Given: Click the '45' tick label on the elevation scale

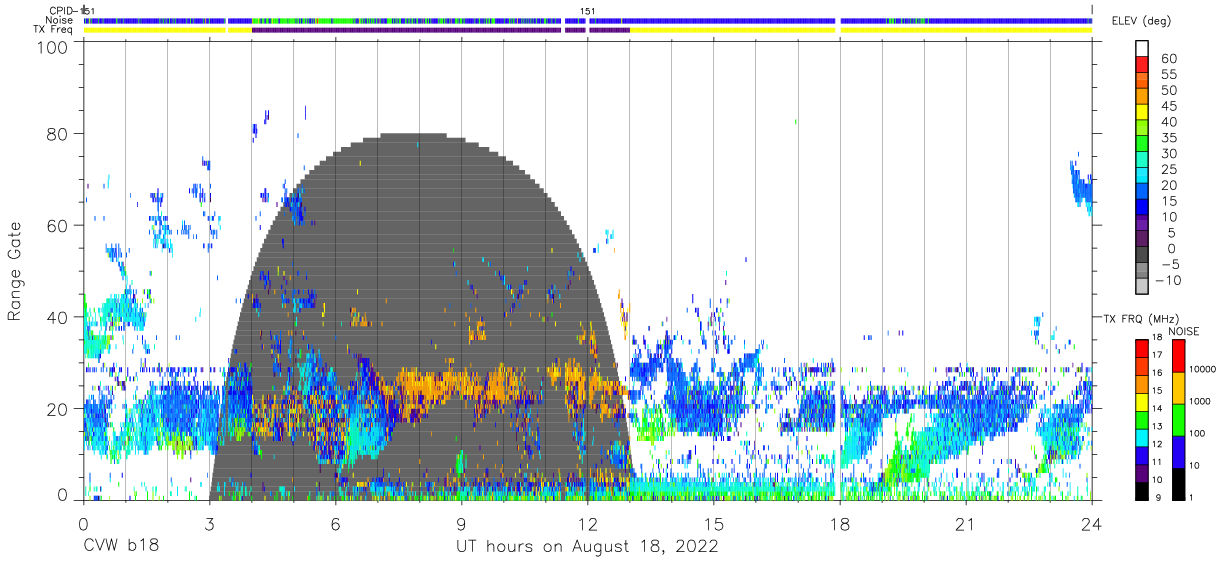Looking at the screenshot, I should point(1169,105).
